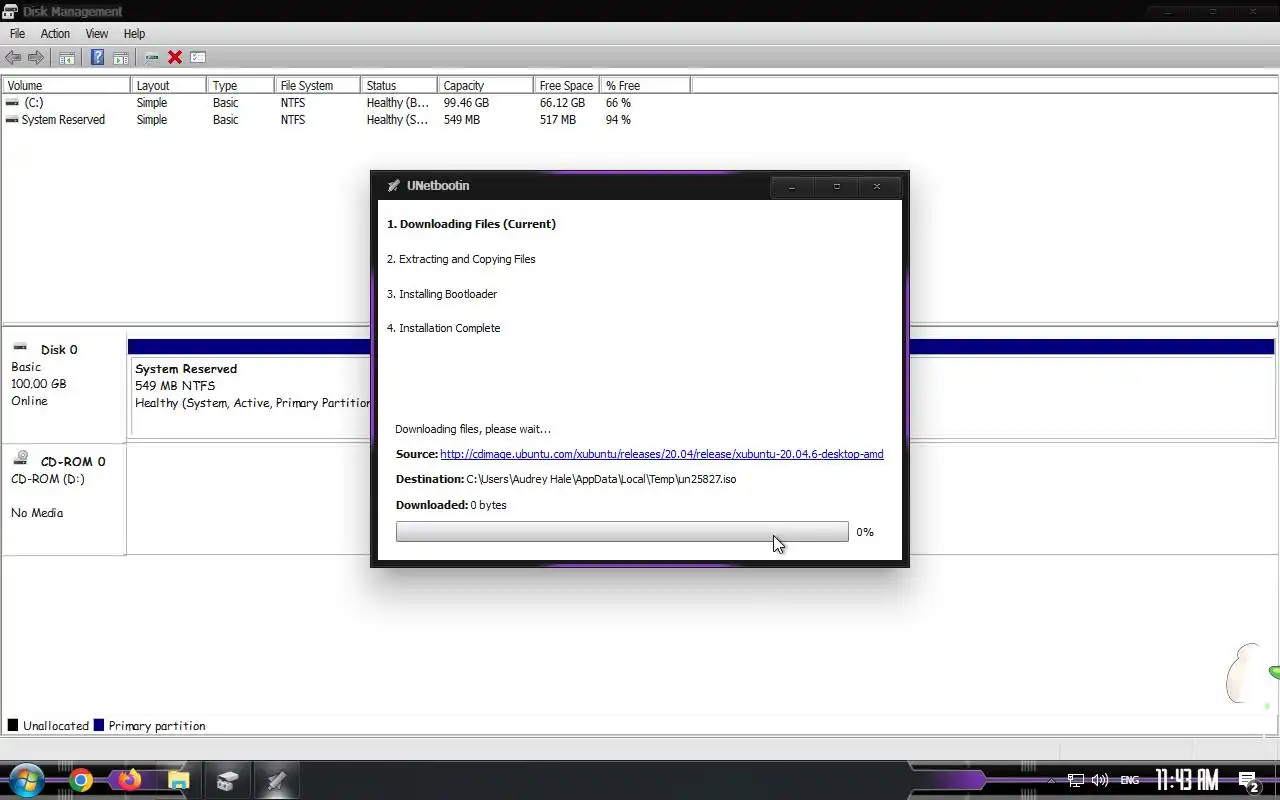Sort by the % Free column header
1280x800 pixels.
[645, 86]
